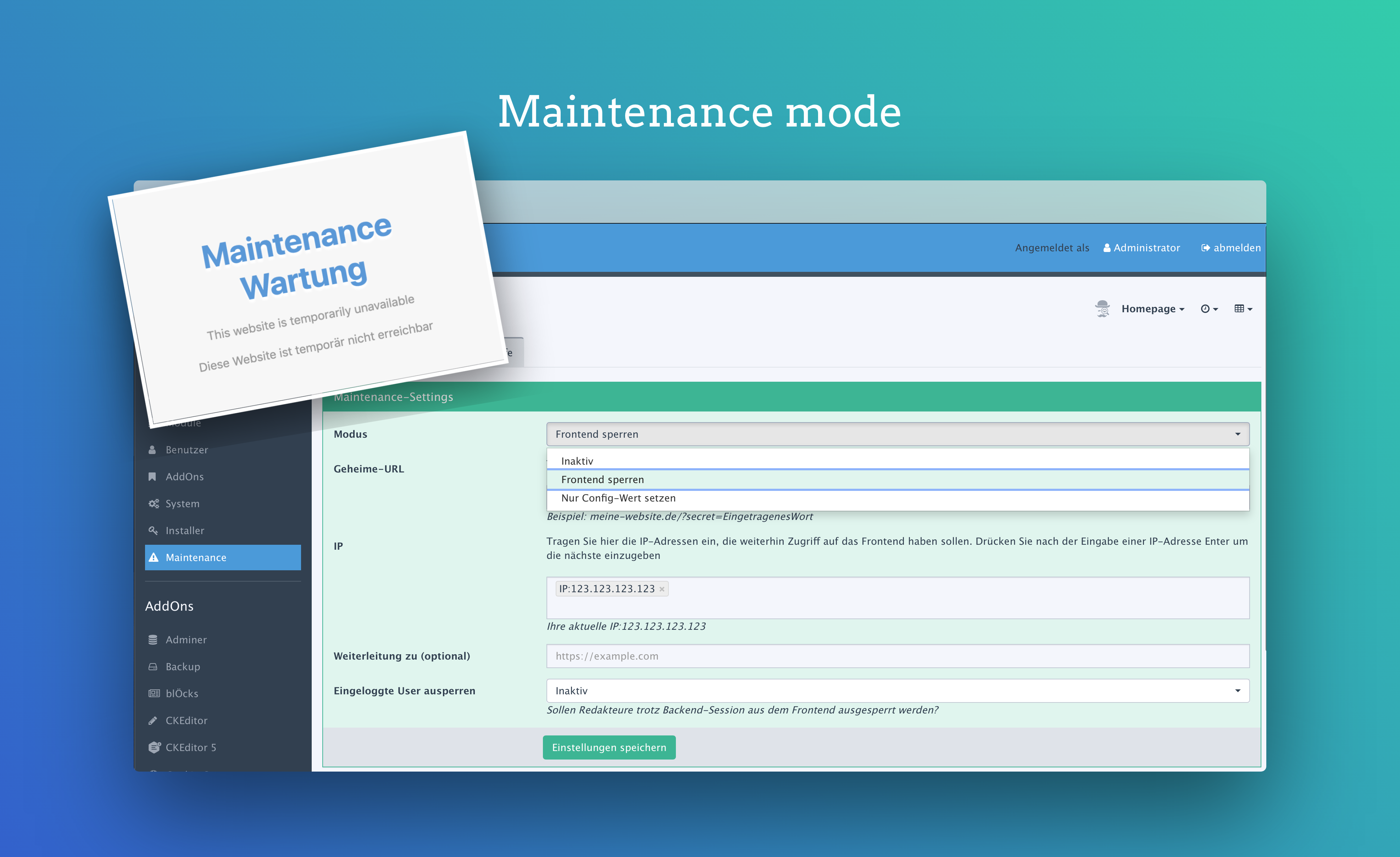Expand the Homepage dropdown menu

1152,308
